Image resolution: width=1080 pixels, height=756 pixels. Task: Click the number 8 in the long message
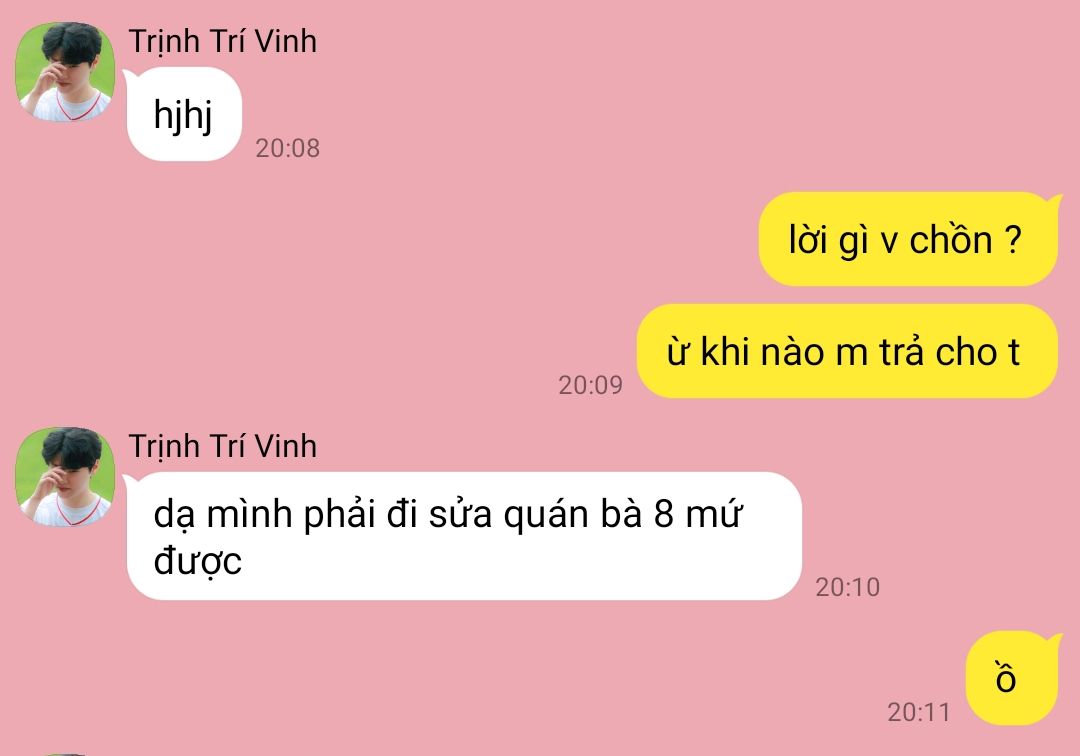point(663,514)
